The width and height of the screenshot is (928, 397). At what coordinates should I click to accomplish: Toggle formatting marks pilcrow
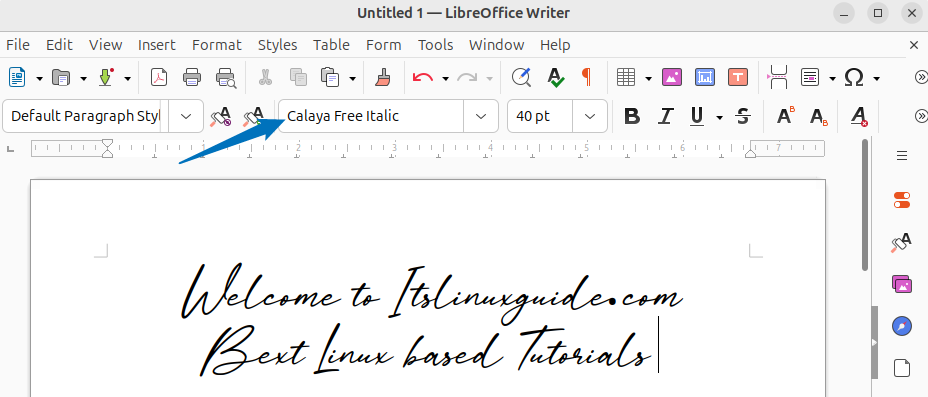click(586, 77)
